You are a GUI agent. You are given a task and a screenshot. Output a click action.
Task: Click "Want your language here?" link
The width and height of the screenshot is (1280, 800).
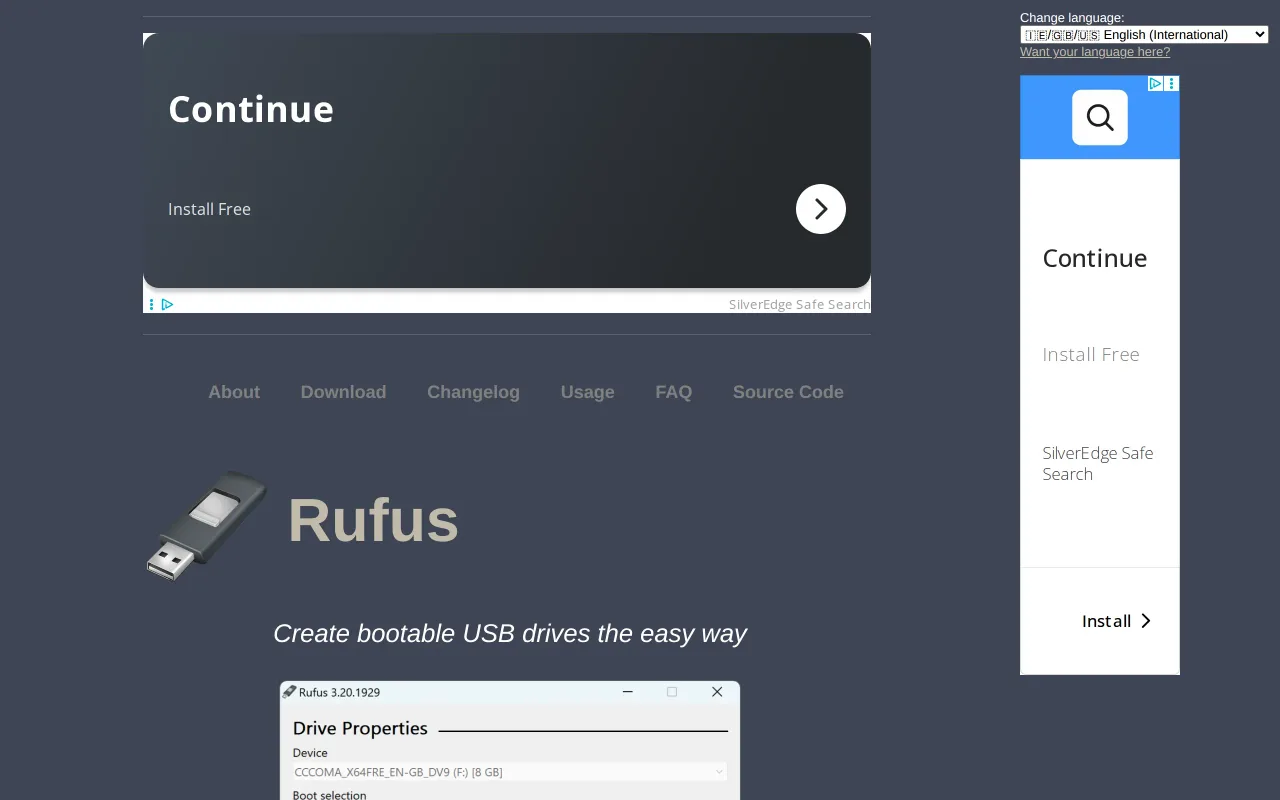[1095, 52]
